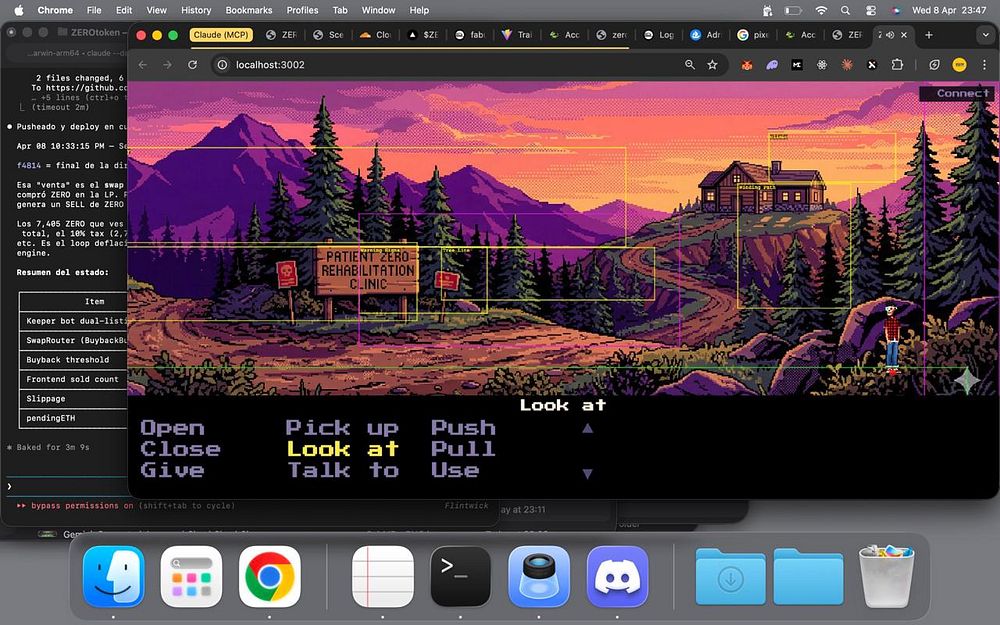Open the Extensions puzzle piece menu
This screenshot has width=1000, height=625.
tap(897, 64)
